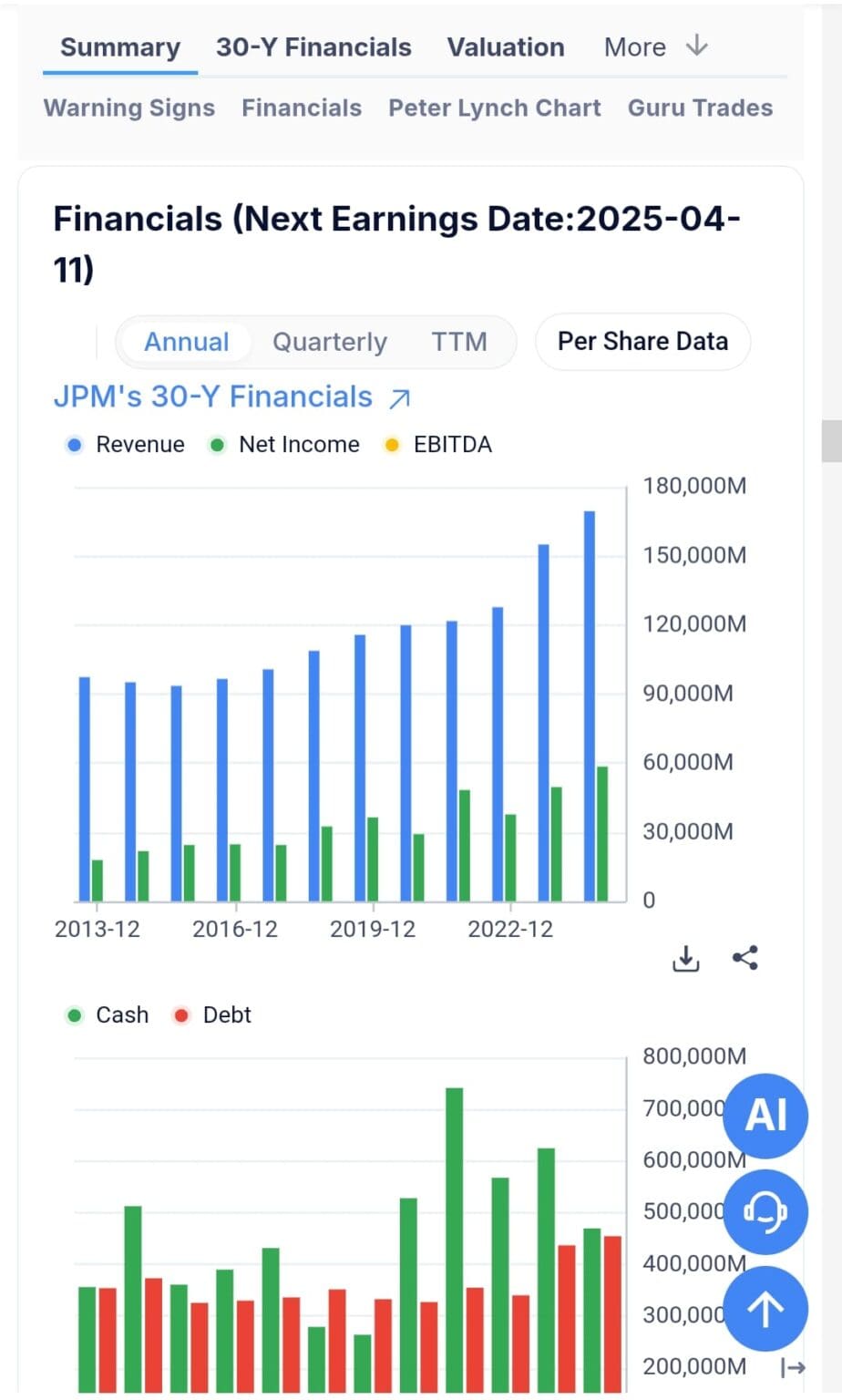Hide the Debt bars via legend
This screenshot has width=842, height=1400.
210,1014
